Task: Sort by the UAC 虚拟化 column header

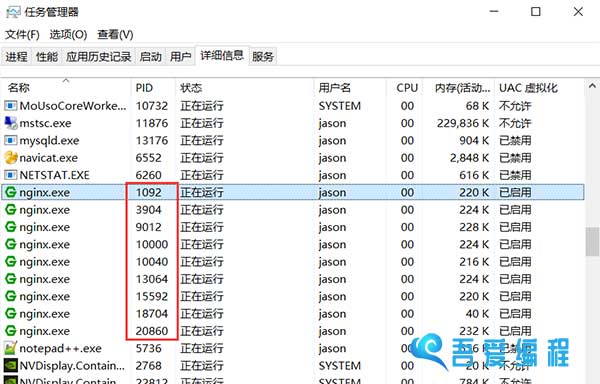Action: [540, 88]
